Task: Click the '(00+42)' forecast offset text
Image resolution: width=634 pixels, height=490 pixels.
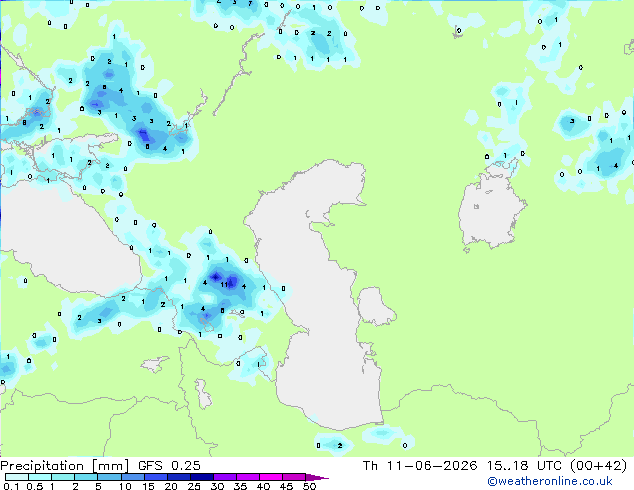Action: [598, 466]
